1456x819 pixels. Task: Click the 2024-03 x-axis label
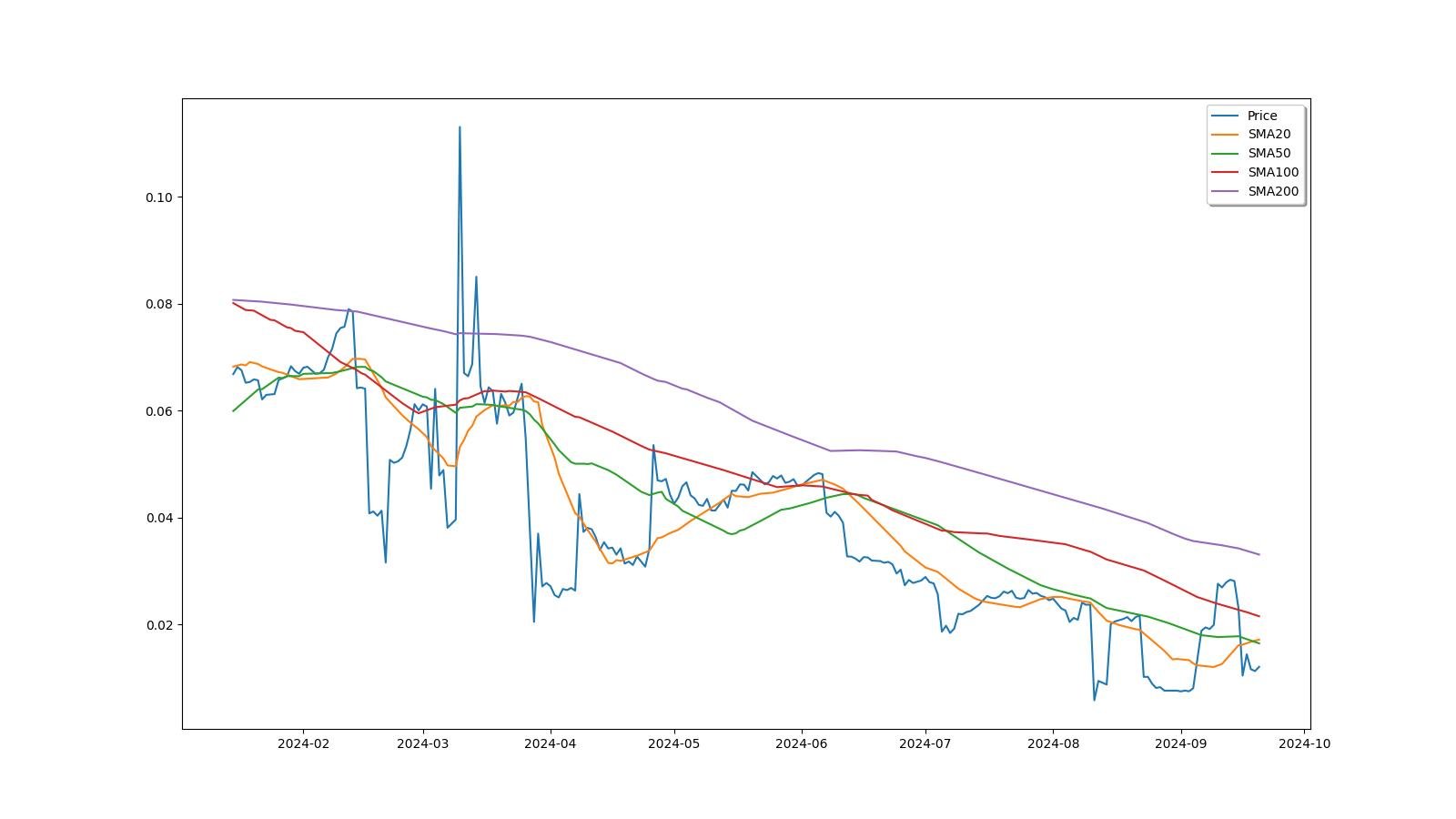click(422, 743)
